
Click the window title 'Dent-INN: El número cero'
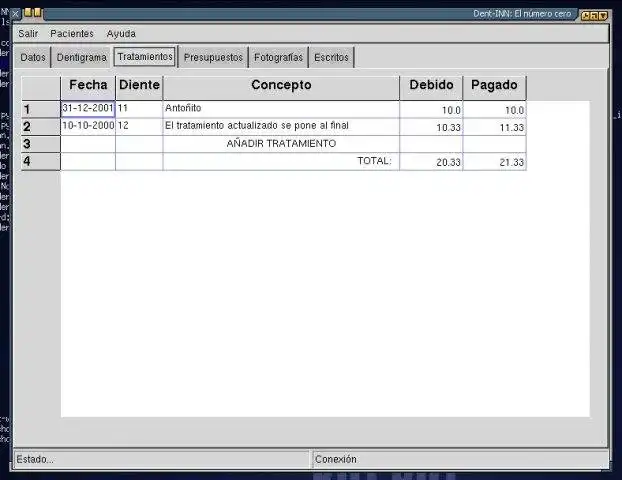[x=522, y=14]
